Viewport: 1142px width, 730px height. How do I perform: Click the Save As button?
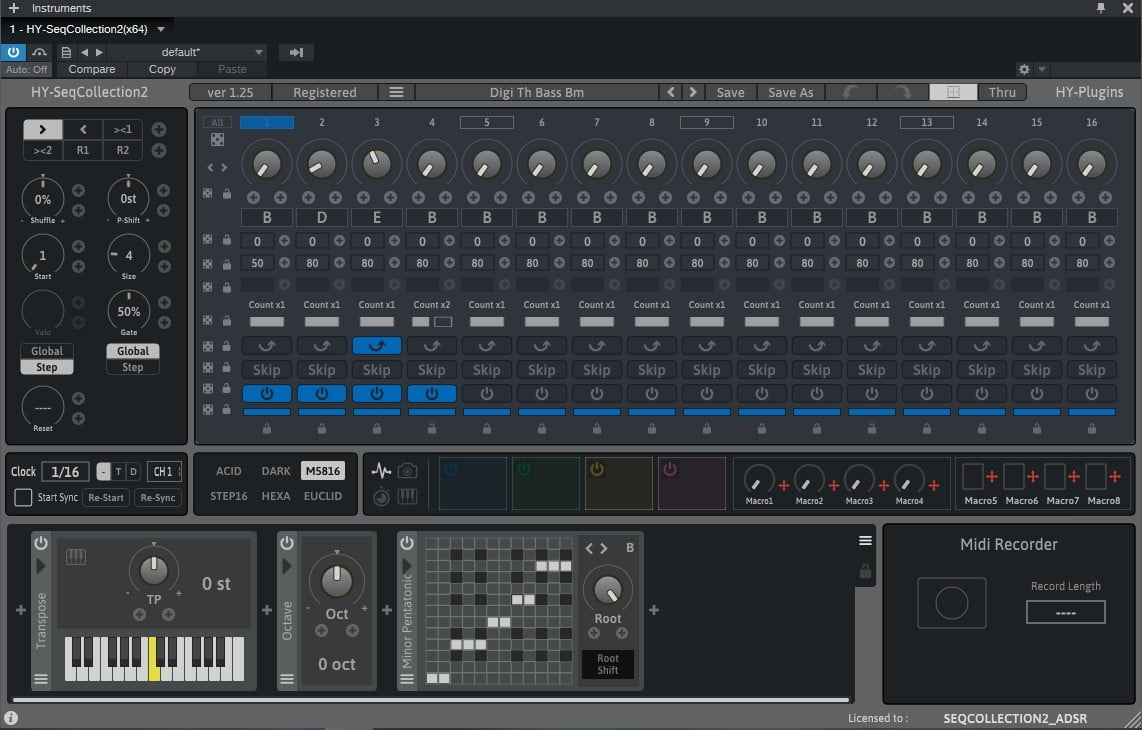pyautogui.click(x=790, y=93)
